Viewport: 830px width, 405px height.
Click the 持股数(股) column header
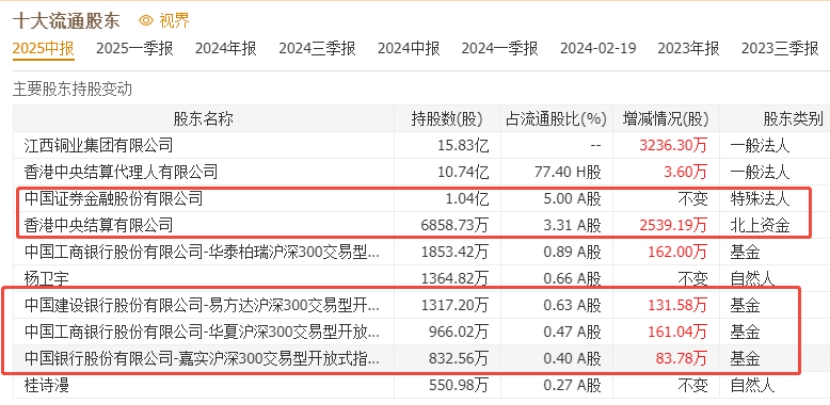click(447, 119)
